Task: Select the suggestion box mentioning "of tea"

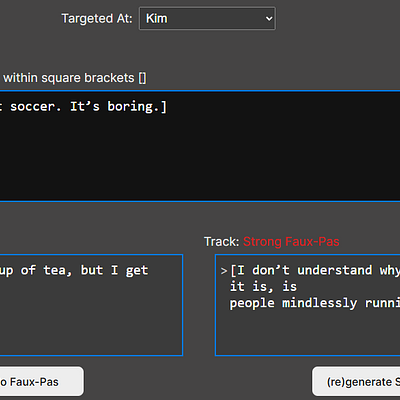Action: pyautogui.click(x=91, y=305)
